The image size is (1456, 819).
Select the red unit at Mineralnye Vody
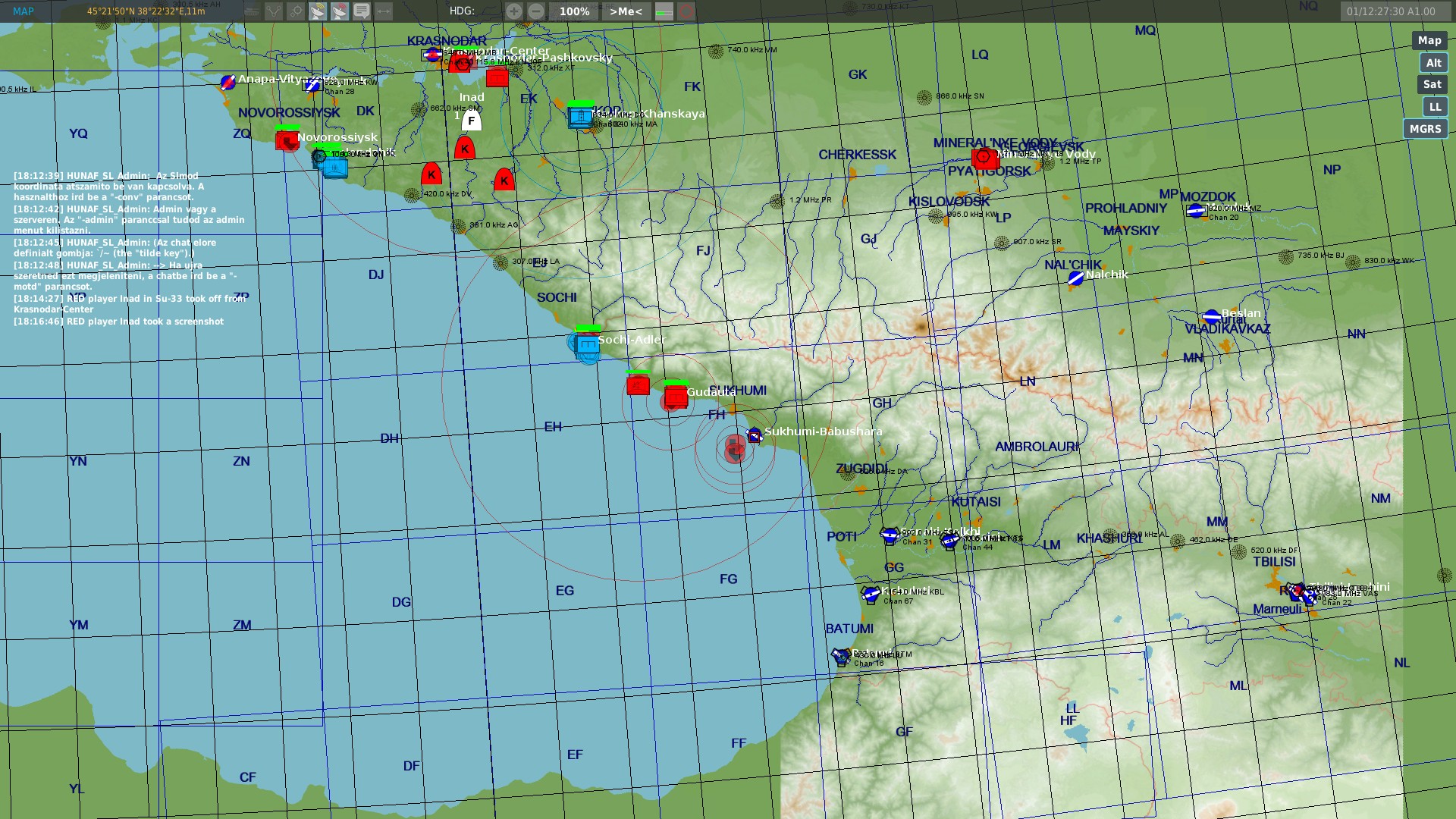pos(984,158)
